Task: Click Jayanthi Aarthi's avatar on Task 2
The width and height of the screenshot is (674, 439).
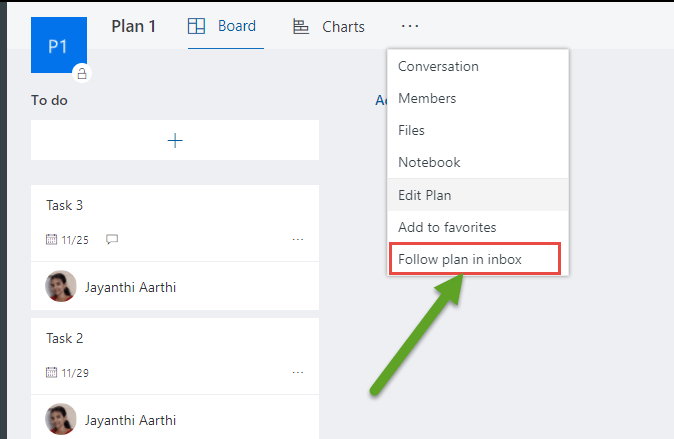Action: [x=61, y=420]
